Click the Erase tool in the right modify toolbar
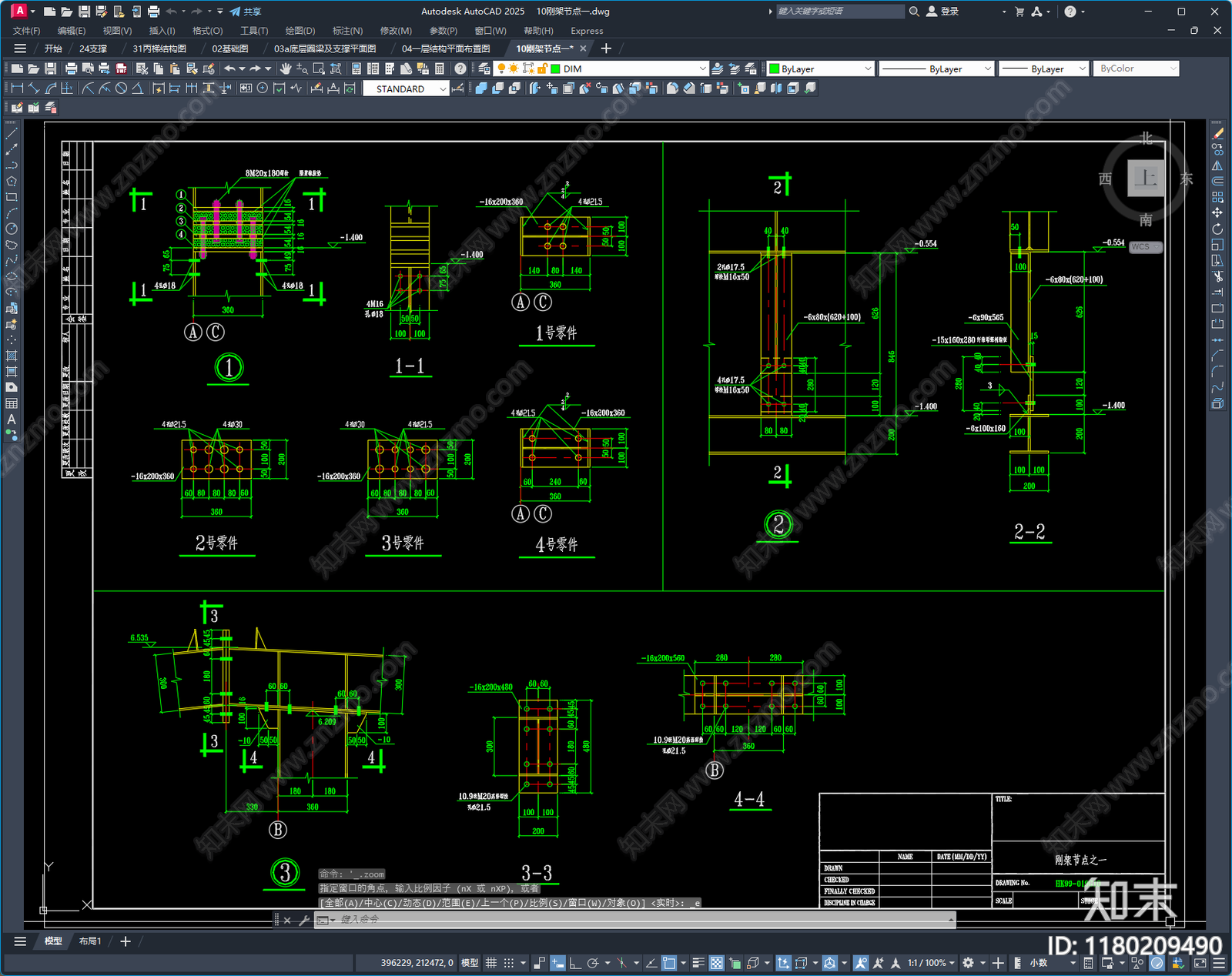The height and width of the screenshot is (976, 1232). (1217, 133)
